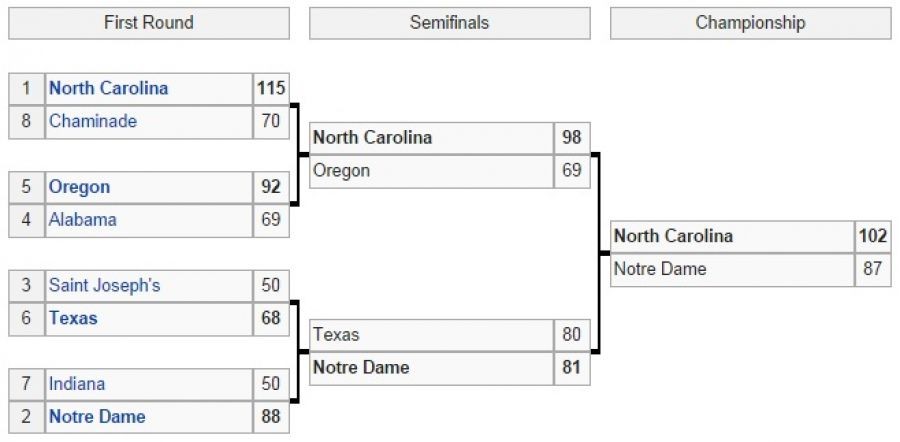Click the seed number 1 cell
Screen dimensions: 900x442
(x=27, y=88)
